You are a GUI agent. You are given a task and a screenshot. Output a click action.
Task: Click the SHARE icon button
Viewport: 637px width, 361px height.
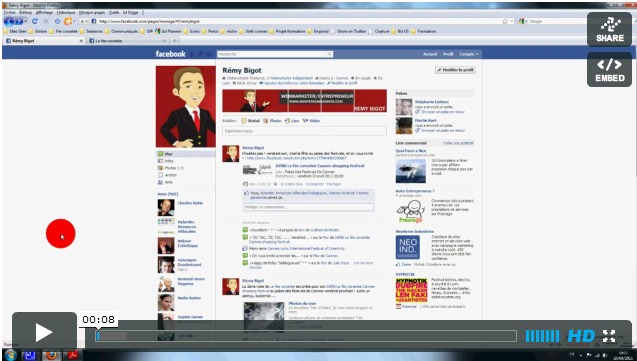[x=609, y=30]
